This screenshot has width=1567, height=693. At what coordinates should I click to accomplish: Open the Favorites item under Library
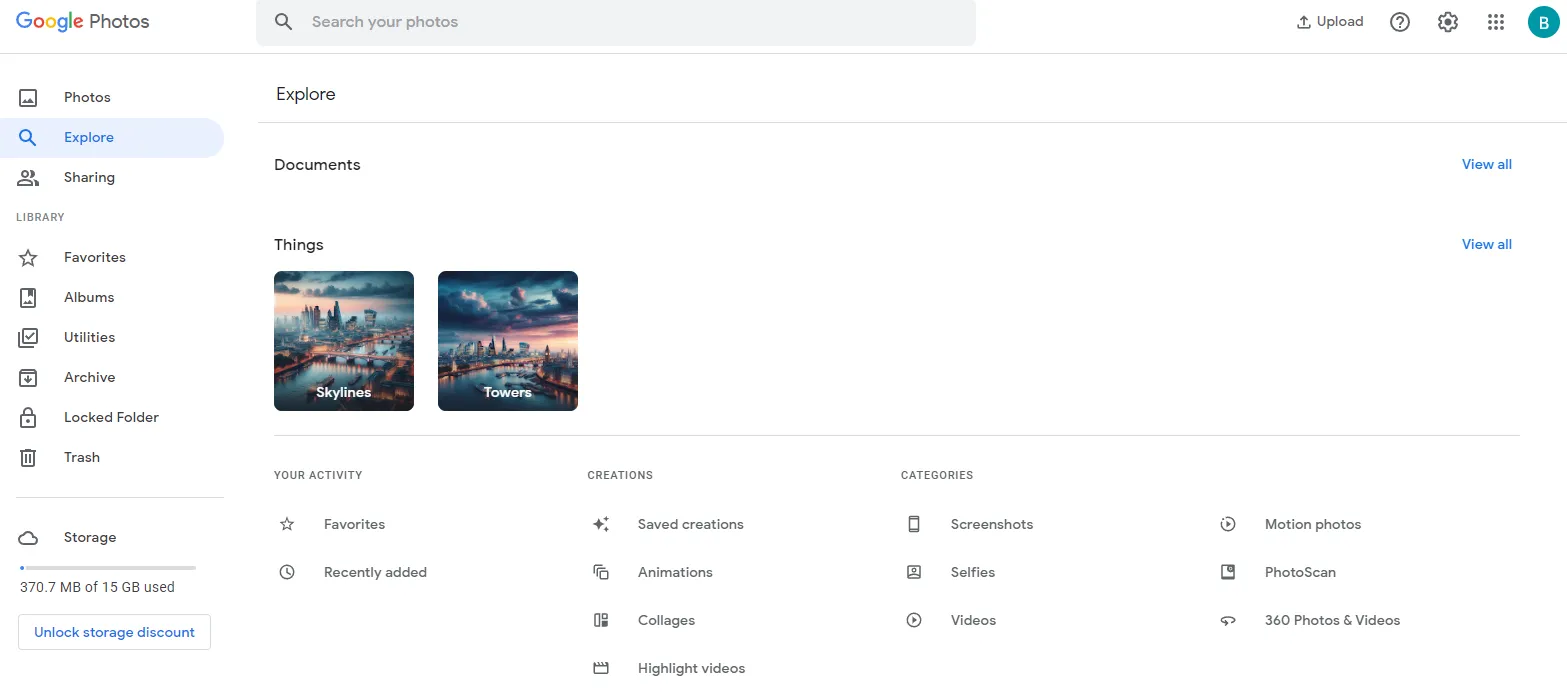tap(94, 257)
